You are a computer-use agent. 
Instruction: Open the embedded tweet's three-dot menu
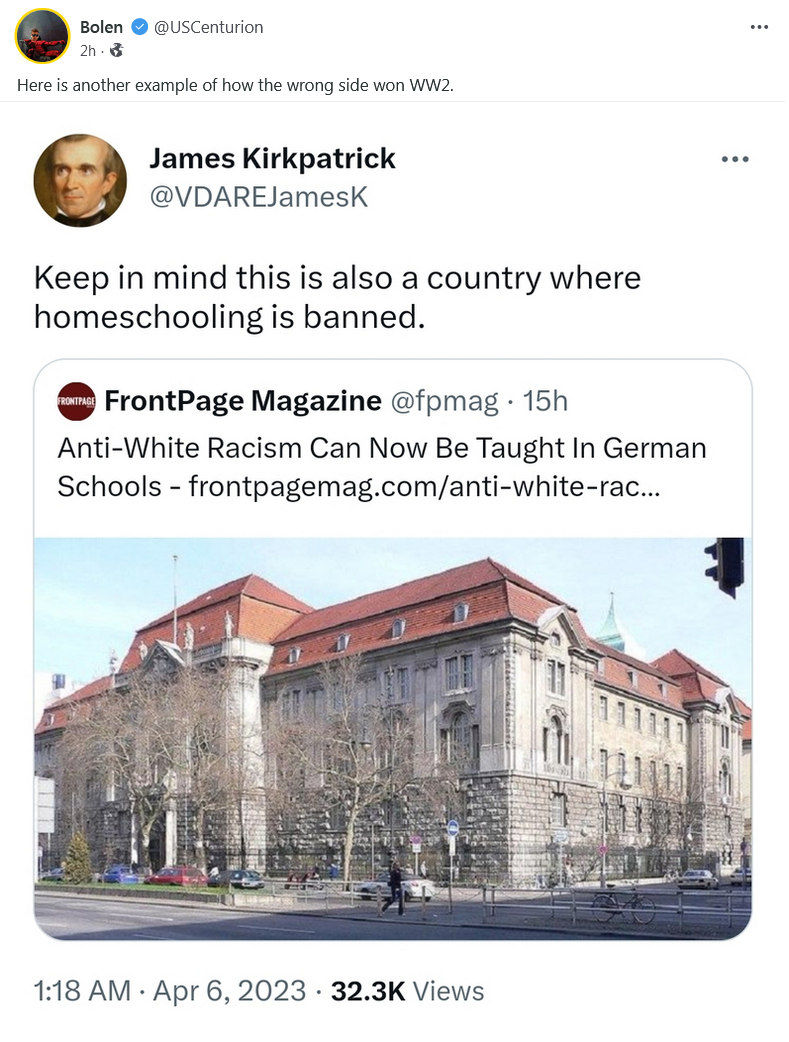[735, 159]
